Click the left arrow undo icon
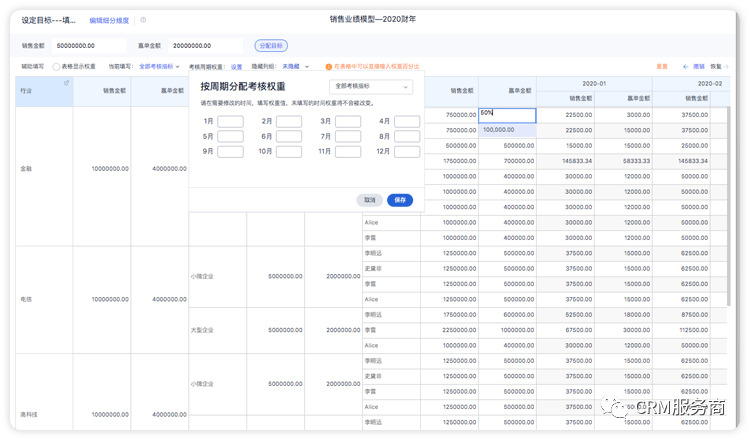 pyautogui.click(x=686, y=66)
